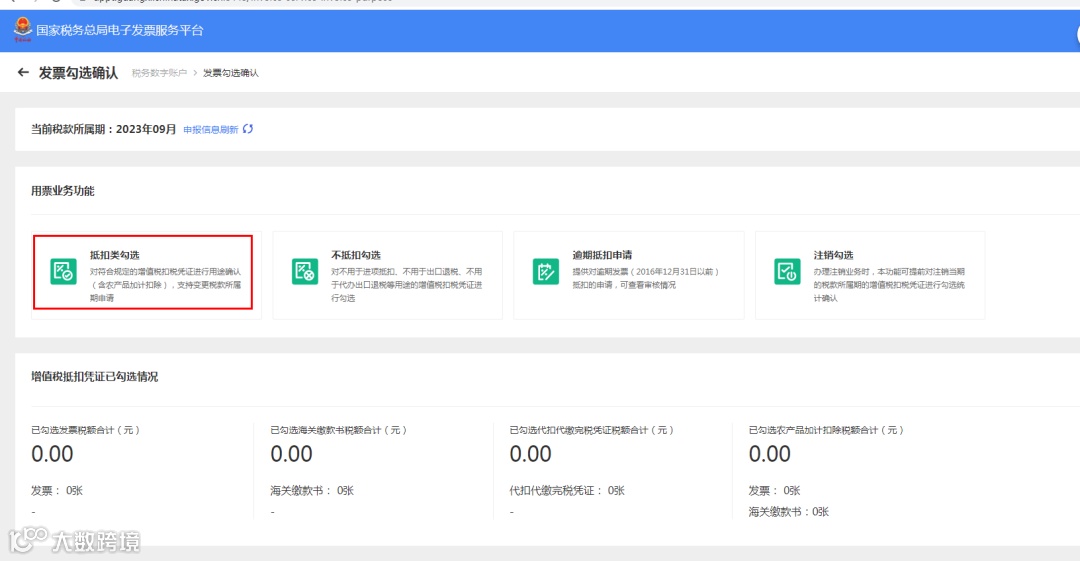
Task: Click 0.00 under 已勾选海关缴款书税额合计
Action: (x=291, y=454)
